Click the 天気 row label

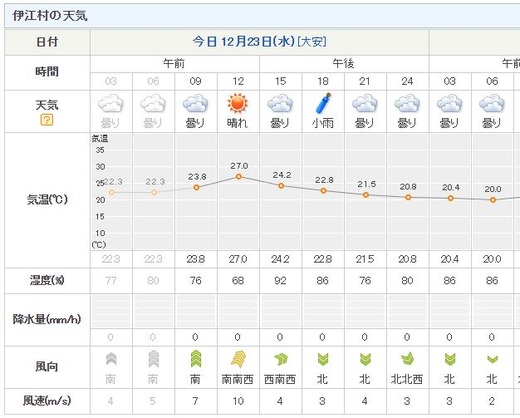pyautogui.click(x=47, y=105)
